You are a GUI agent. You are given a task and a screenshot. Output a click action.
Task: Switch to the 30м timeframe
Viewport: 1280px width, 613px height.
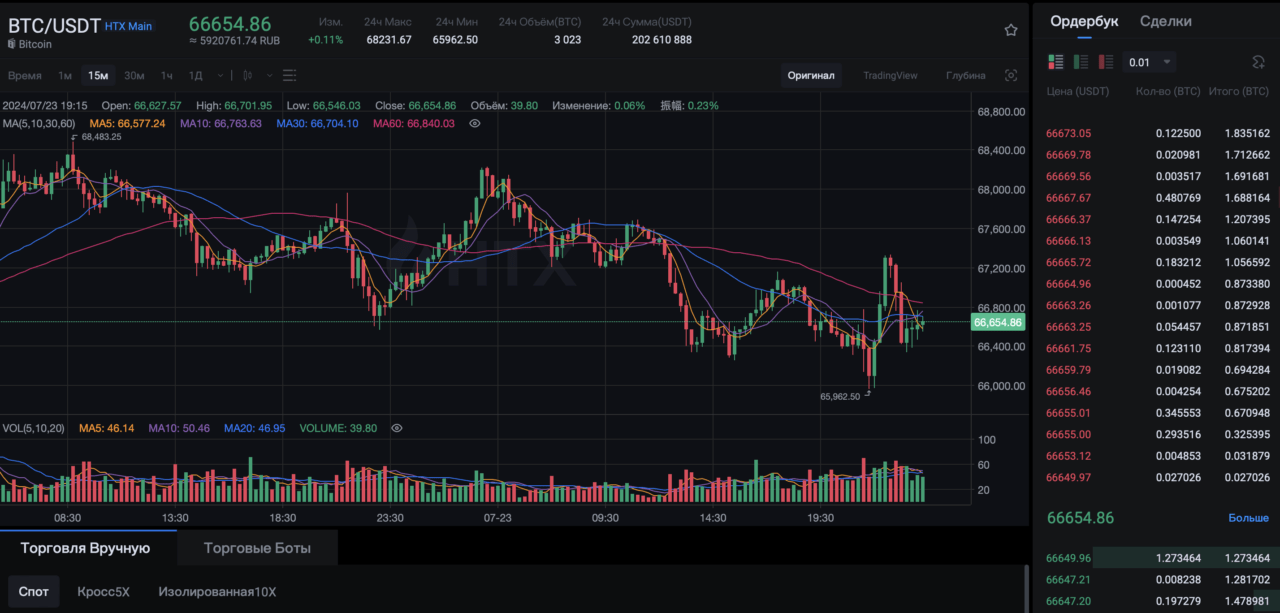tap(134, 76)
